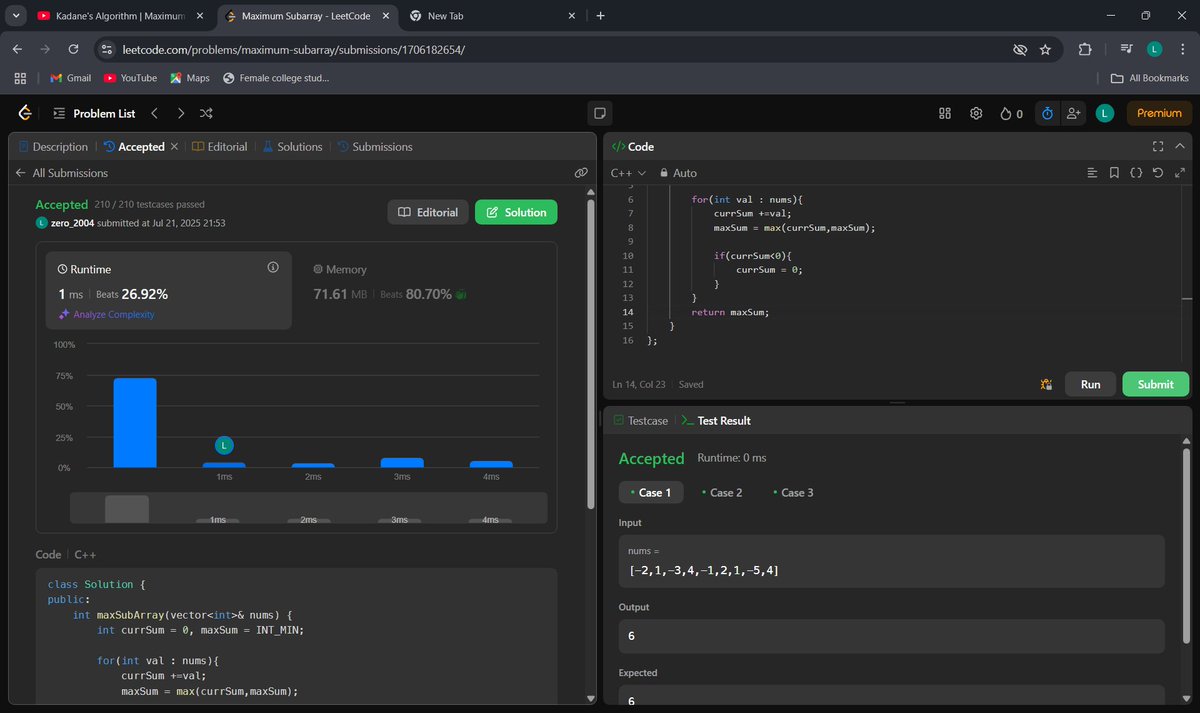Switch to the New Tab browser tab
This screenshot has width=1200, height=713.
tap(495, 16)
